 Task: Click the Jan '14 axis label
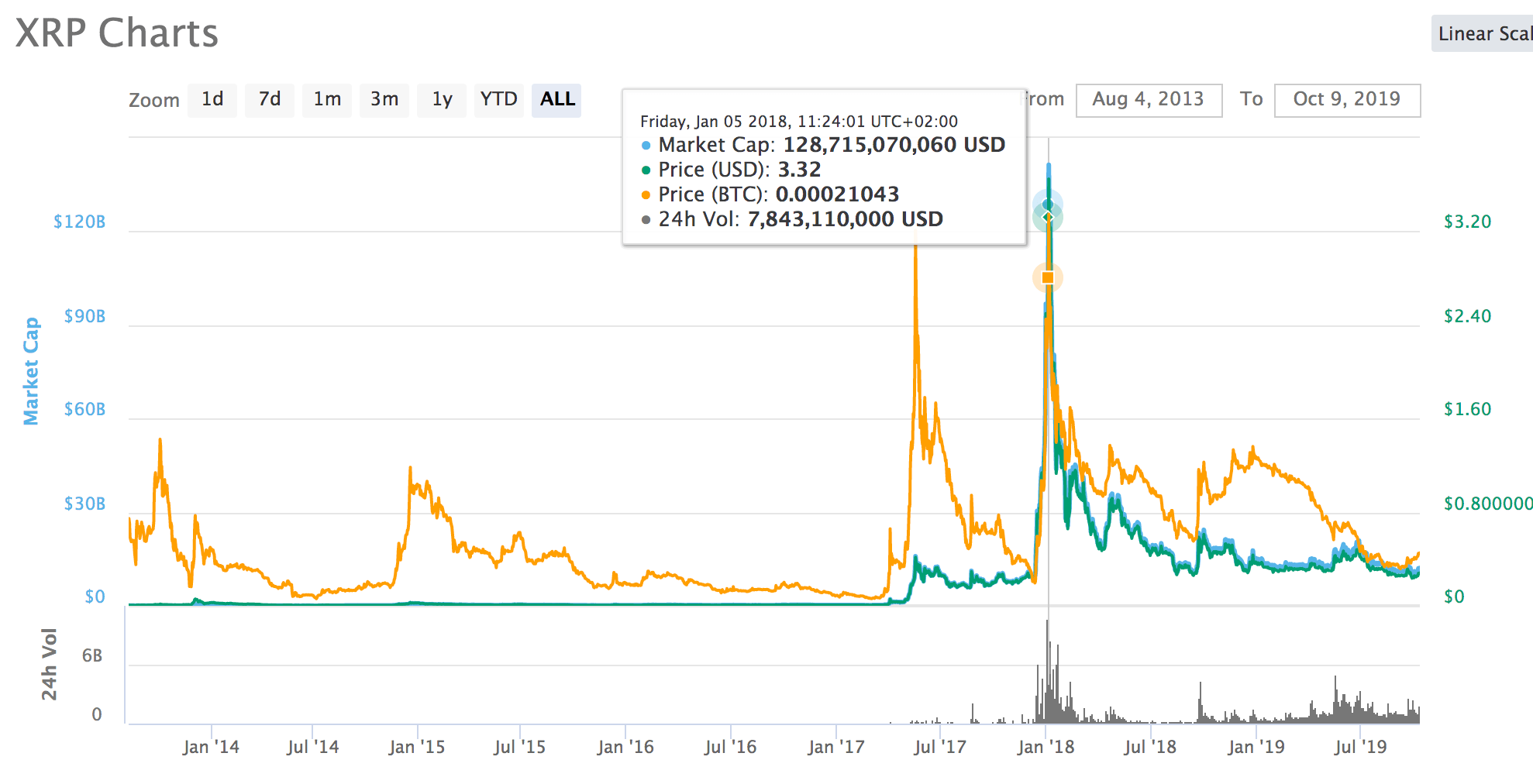[211, 747]
